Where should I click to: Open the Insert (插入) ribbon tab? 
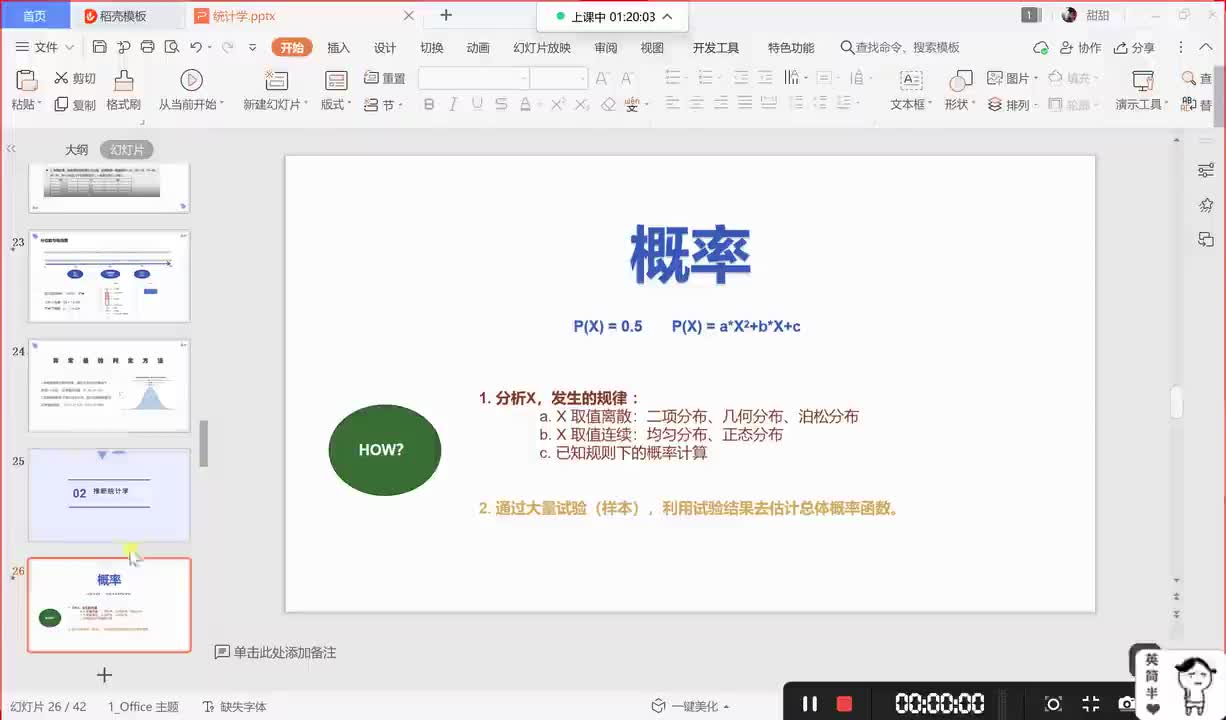click(x=339, y=48)
